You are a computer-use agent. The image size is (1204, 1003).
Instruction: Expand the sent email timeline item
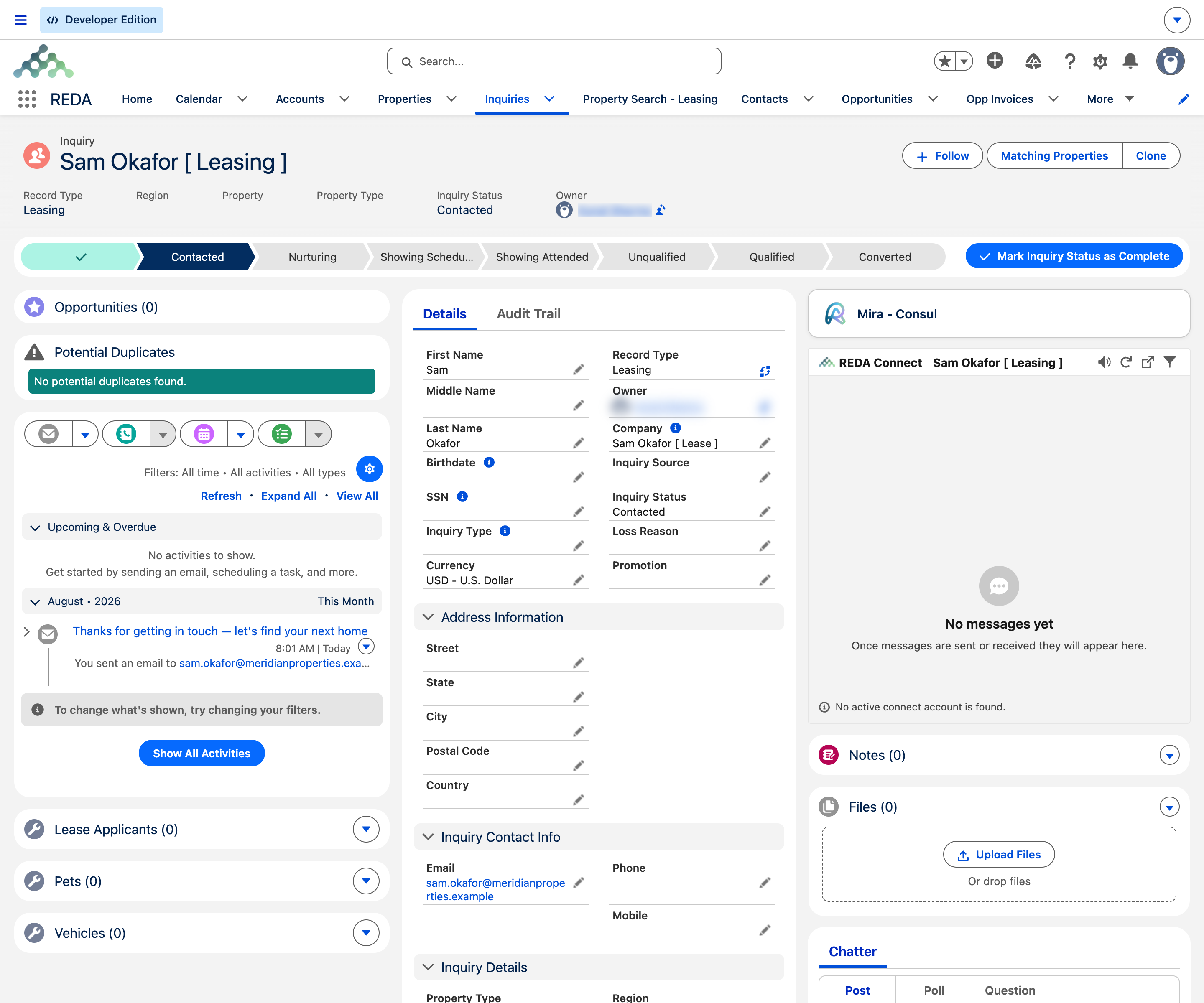[26, 631]
